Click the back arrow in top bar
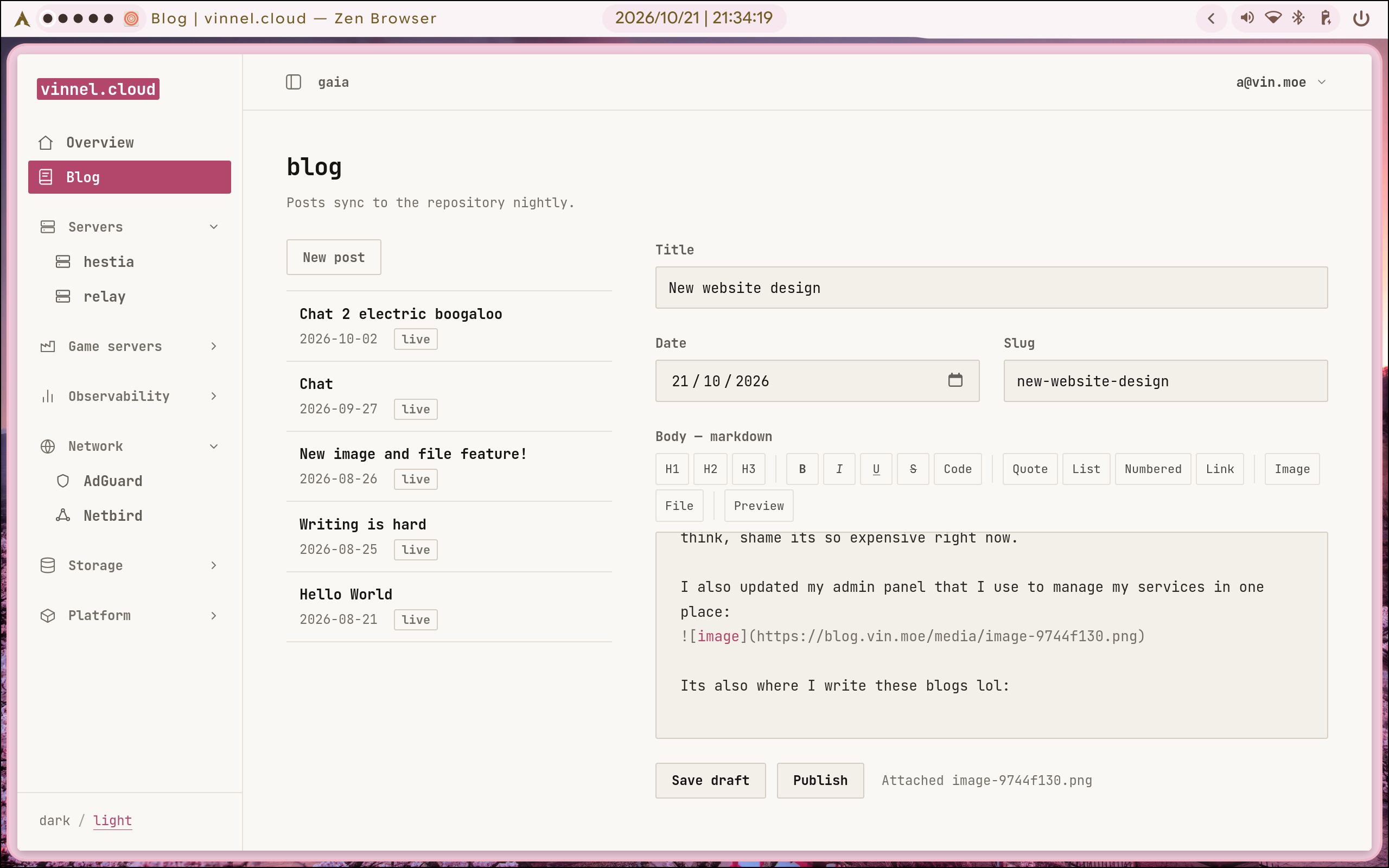The image size is (1389, 868). (1211, 18)
